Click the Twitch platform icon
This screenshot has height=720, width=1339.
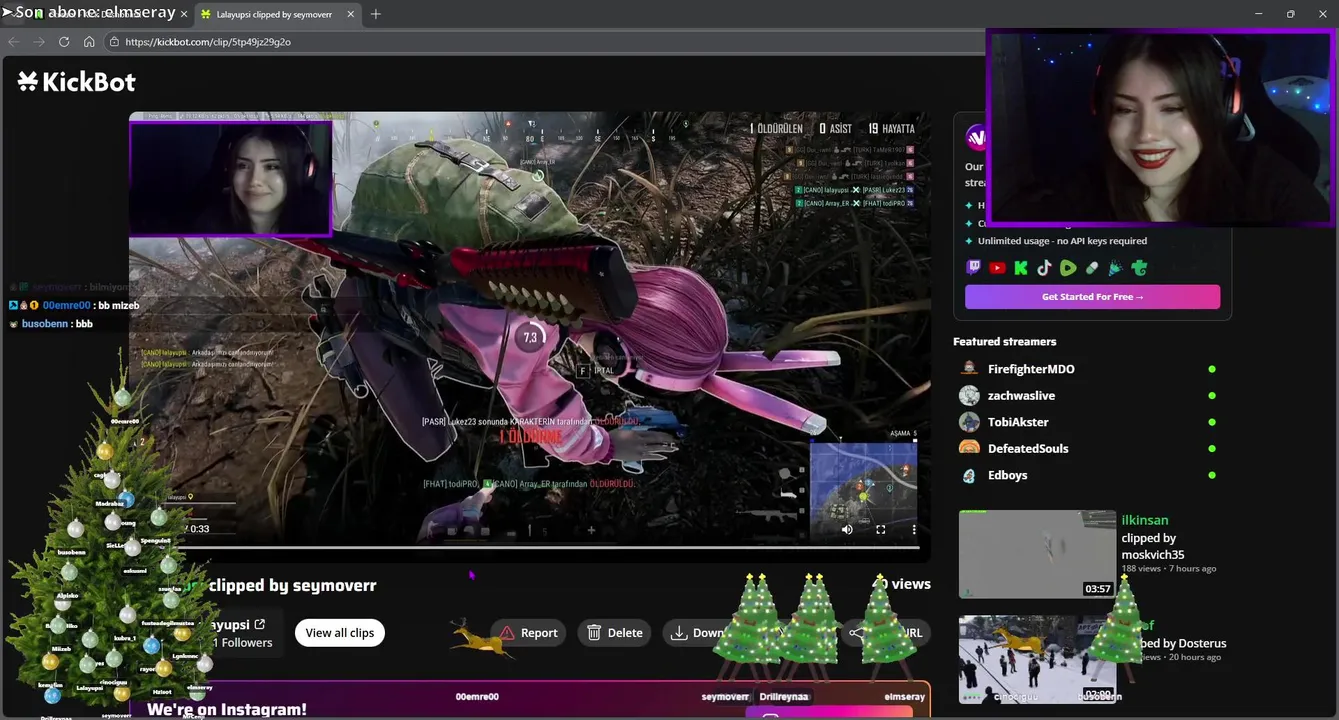973,268
